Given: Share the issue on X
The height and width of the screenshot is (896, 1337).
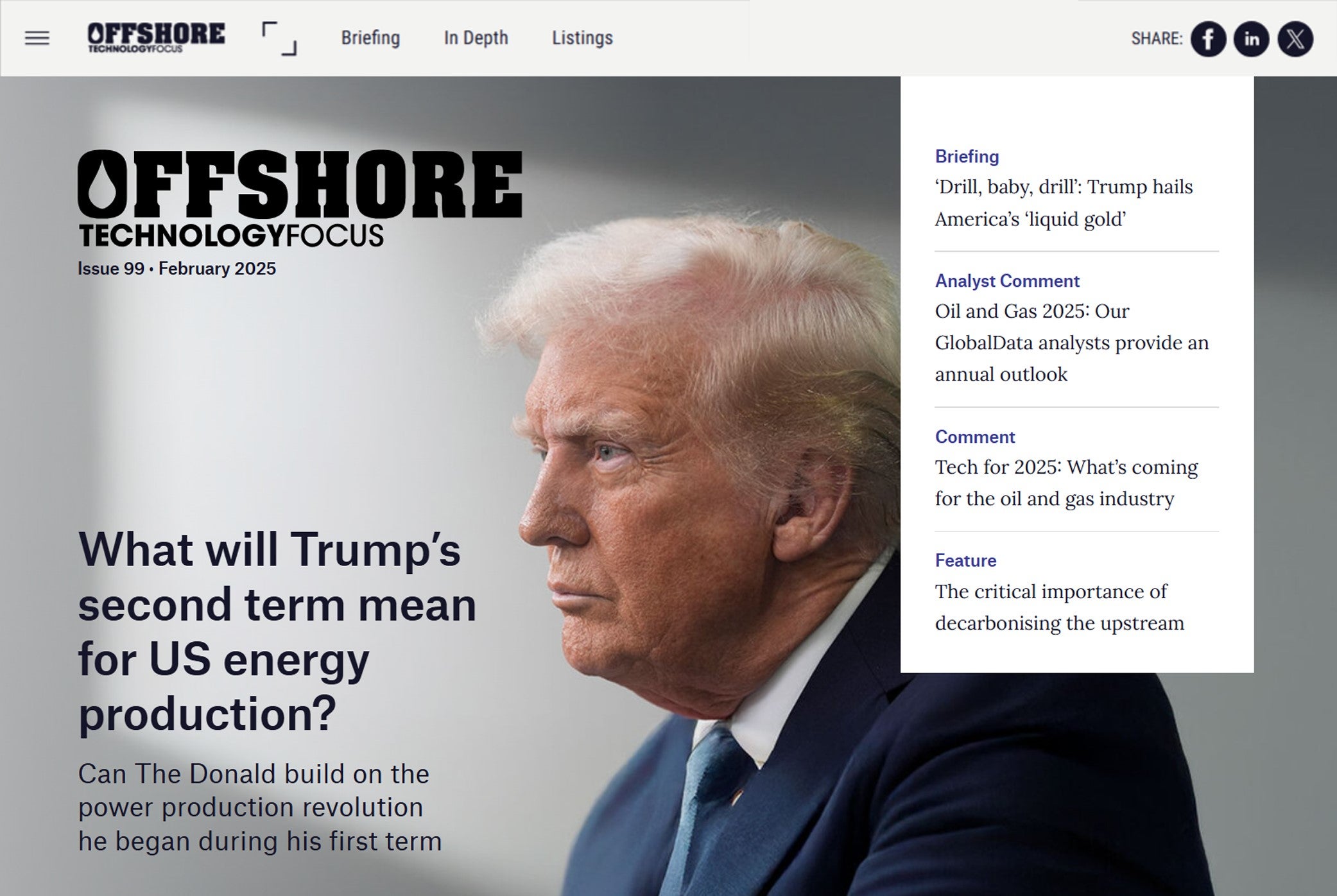Looking at the screenshot, I should click(x=1295, y=39).
